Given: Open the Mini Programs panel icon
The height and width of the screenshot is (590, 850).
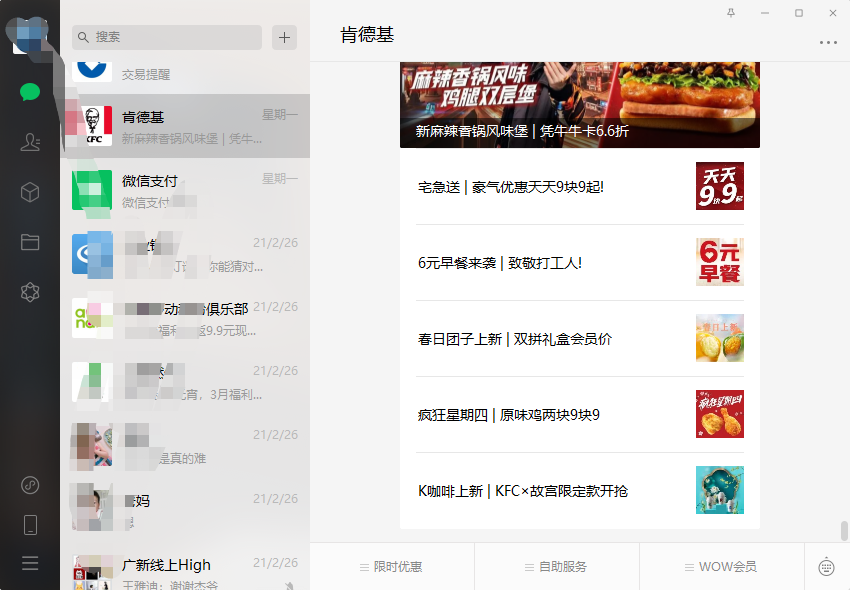Looking at the screenshot, I should pyautogui.click(x=30, y=485).
